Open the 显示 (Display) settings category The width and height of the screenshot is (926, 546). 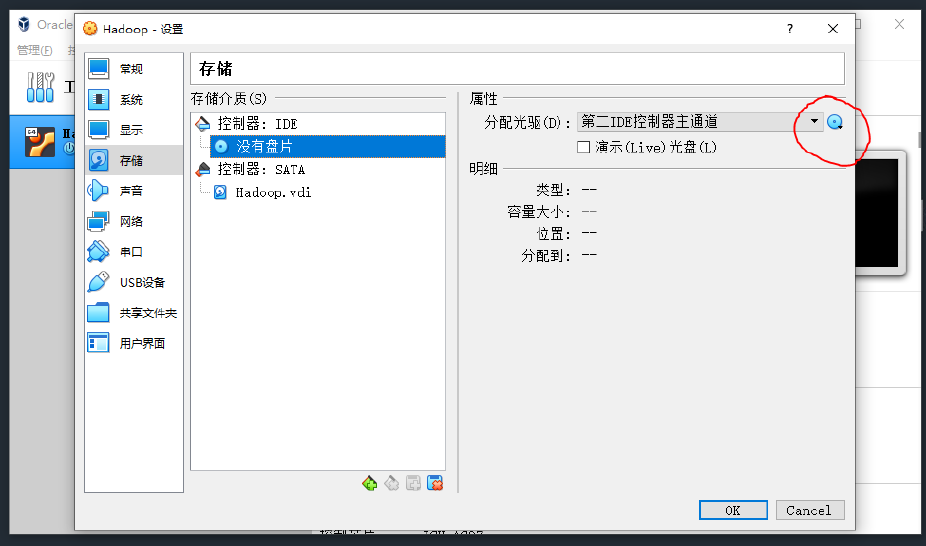(133, 130)
